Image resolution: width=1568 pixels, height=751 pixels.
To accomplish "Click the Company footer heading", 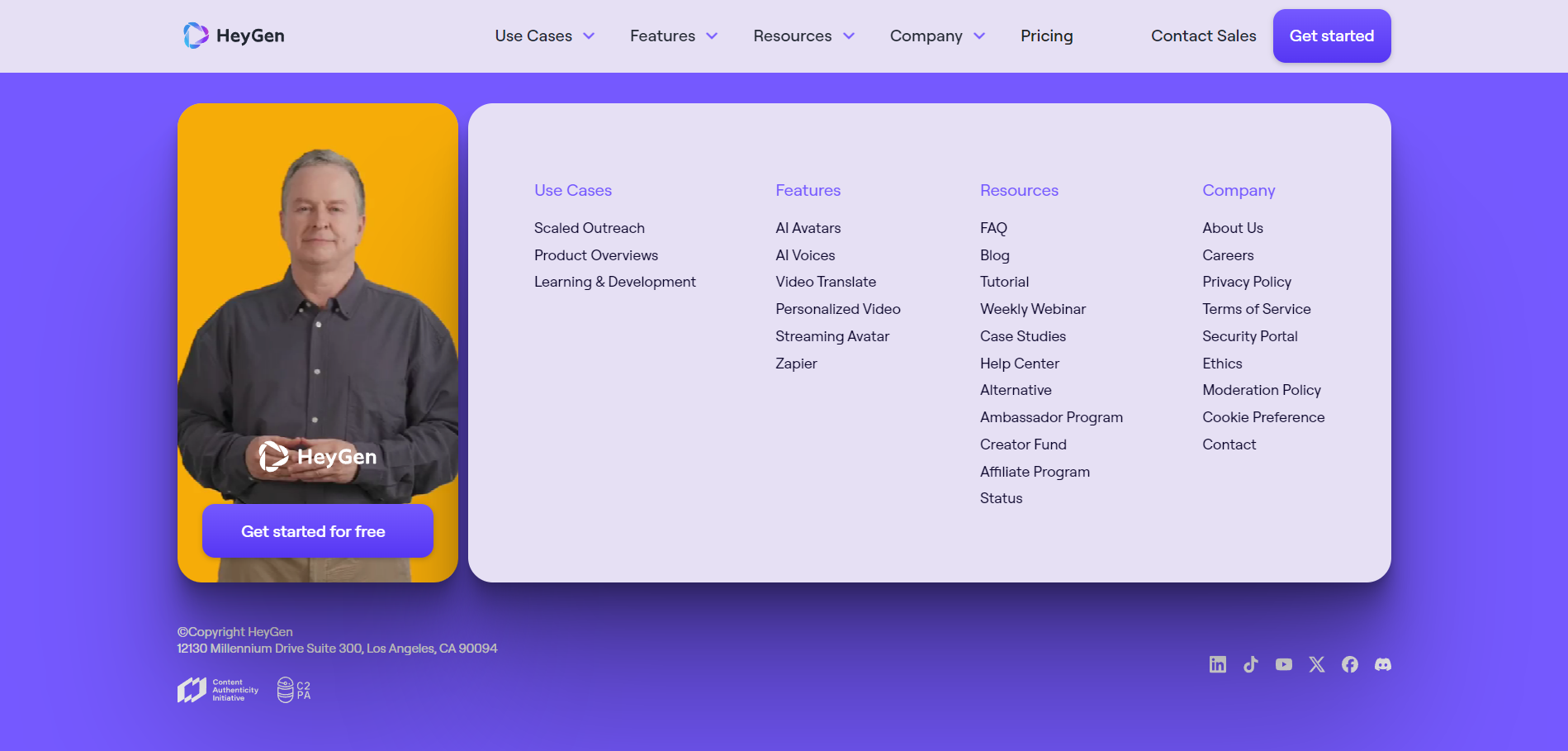I will tap(1239, 190).
